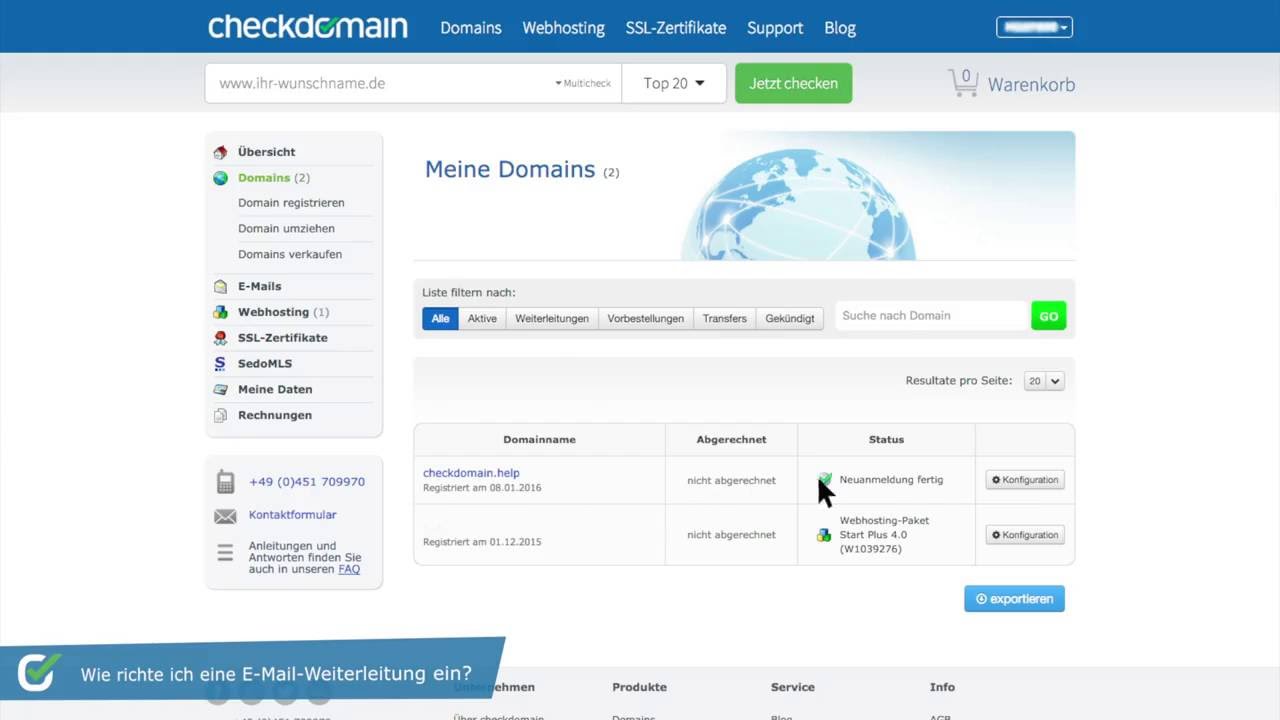Click the SSL-Zertifikate seal icon
This screenshot has width=1280, height=720.
[x=220, y=338]
